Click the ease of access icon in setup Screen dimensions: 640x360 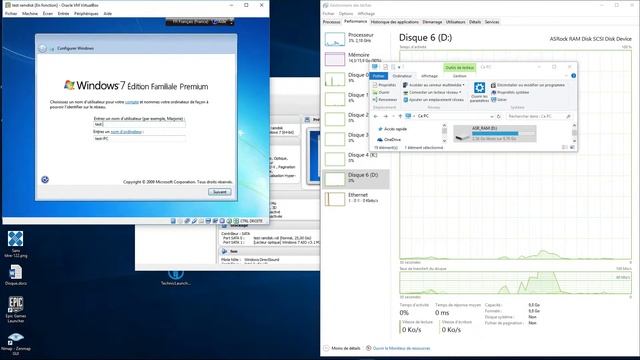(x=45, y=180)
